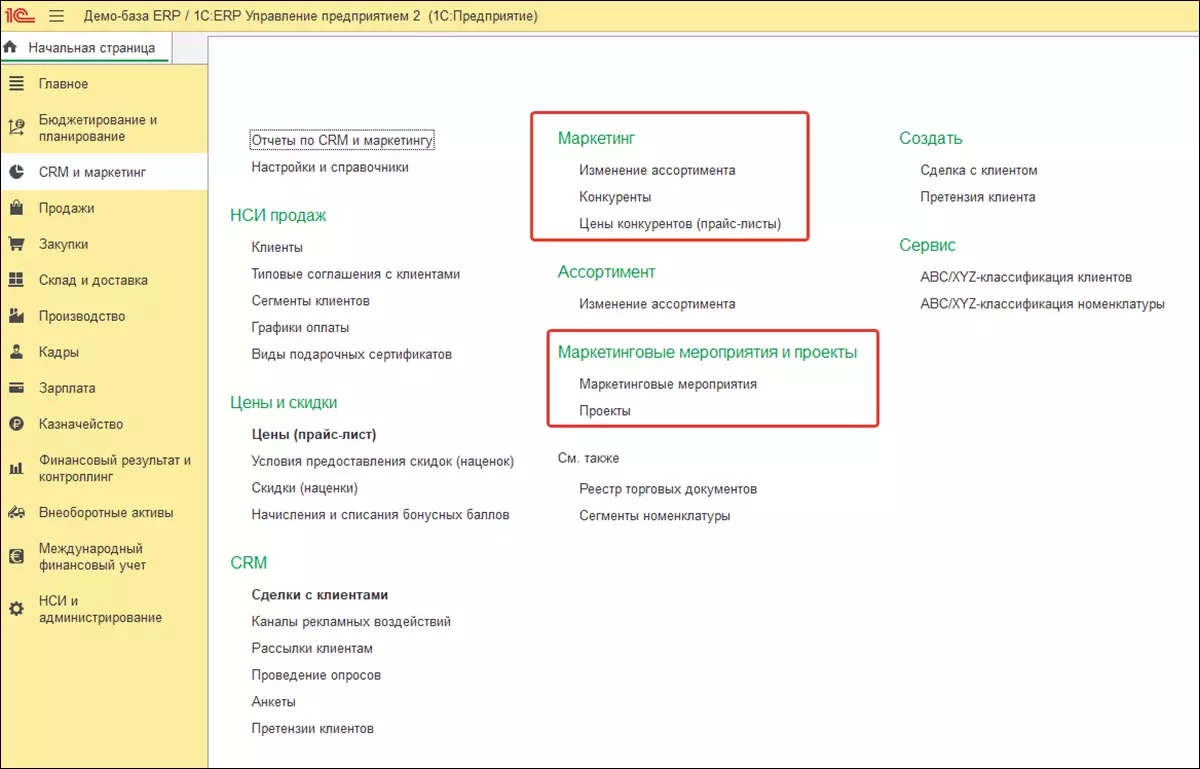This screenshot has height=769, width=1200.
Task: Open the Казначейство ruble coin icon
Action: tap(16, 424)
